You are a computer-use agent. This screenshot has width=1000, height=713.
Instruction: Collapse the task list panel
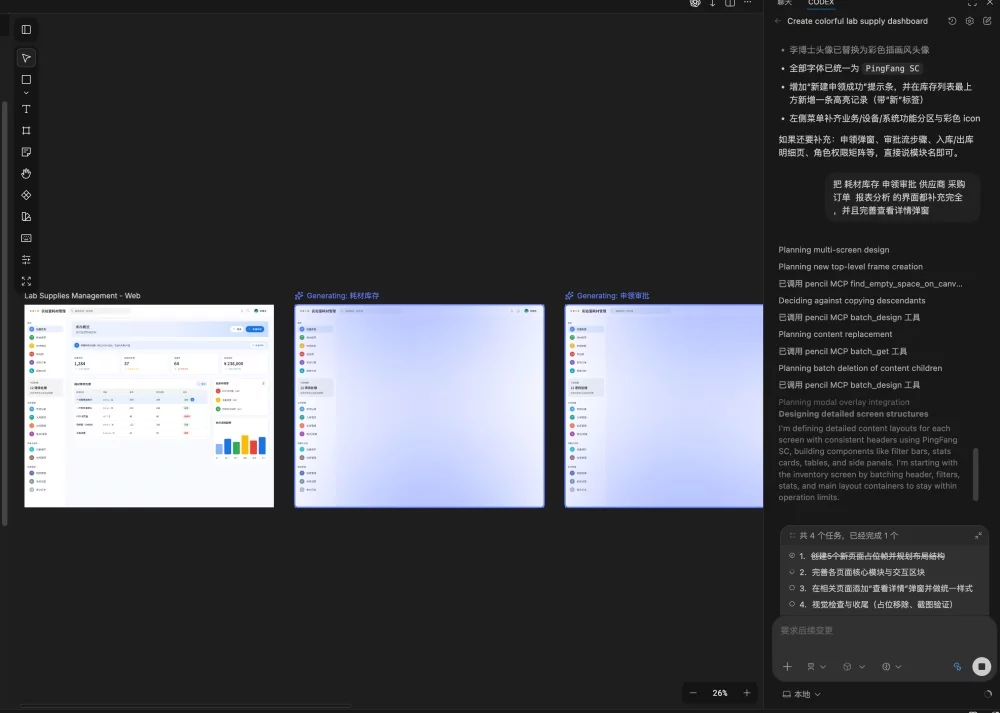click(x=978, y=536)
